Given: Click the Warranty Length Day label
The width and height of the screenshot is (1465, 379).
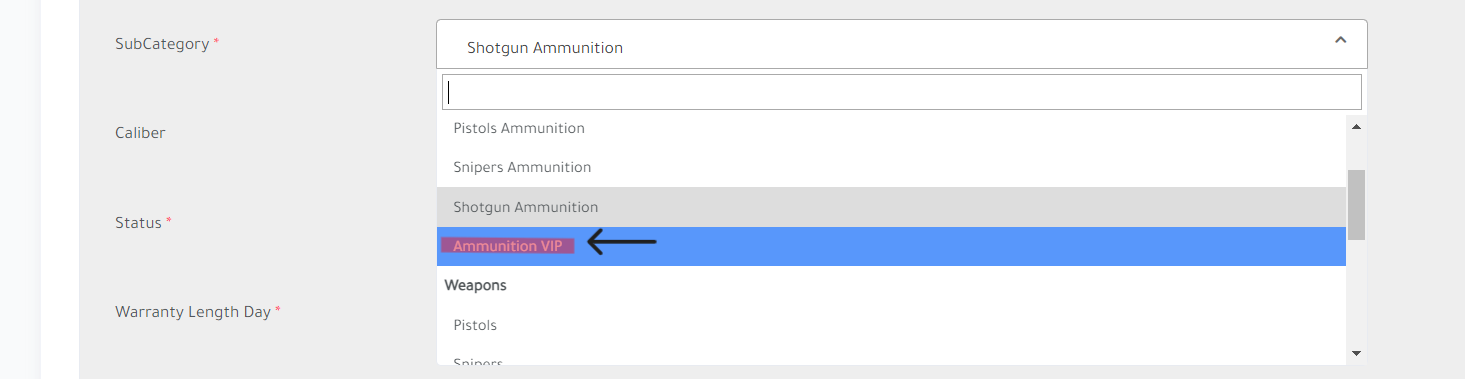Looking at the screenshot, I should tap(193, 312).
